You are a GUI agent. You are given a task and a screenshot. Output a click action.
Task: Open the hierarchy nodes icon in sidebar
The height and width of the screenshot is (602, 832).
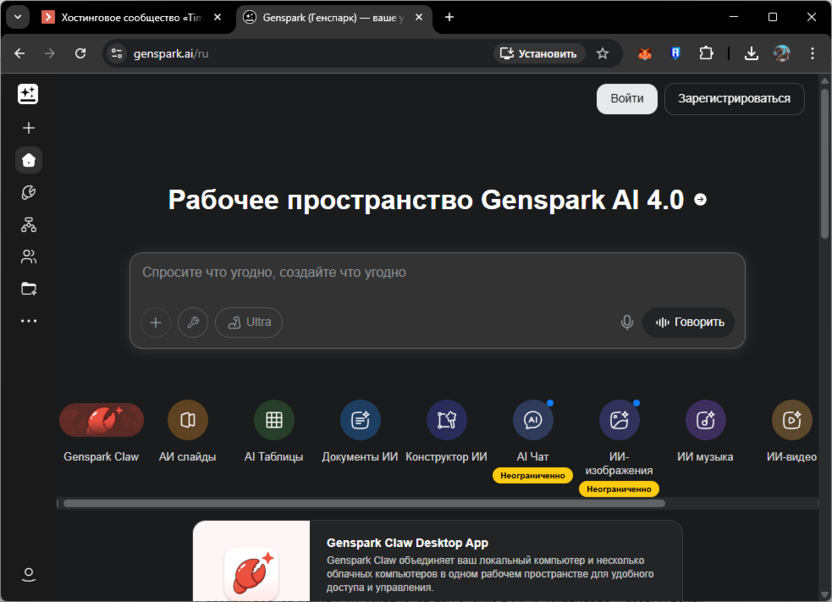[x=29, y=225]
